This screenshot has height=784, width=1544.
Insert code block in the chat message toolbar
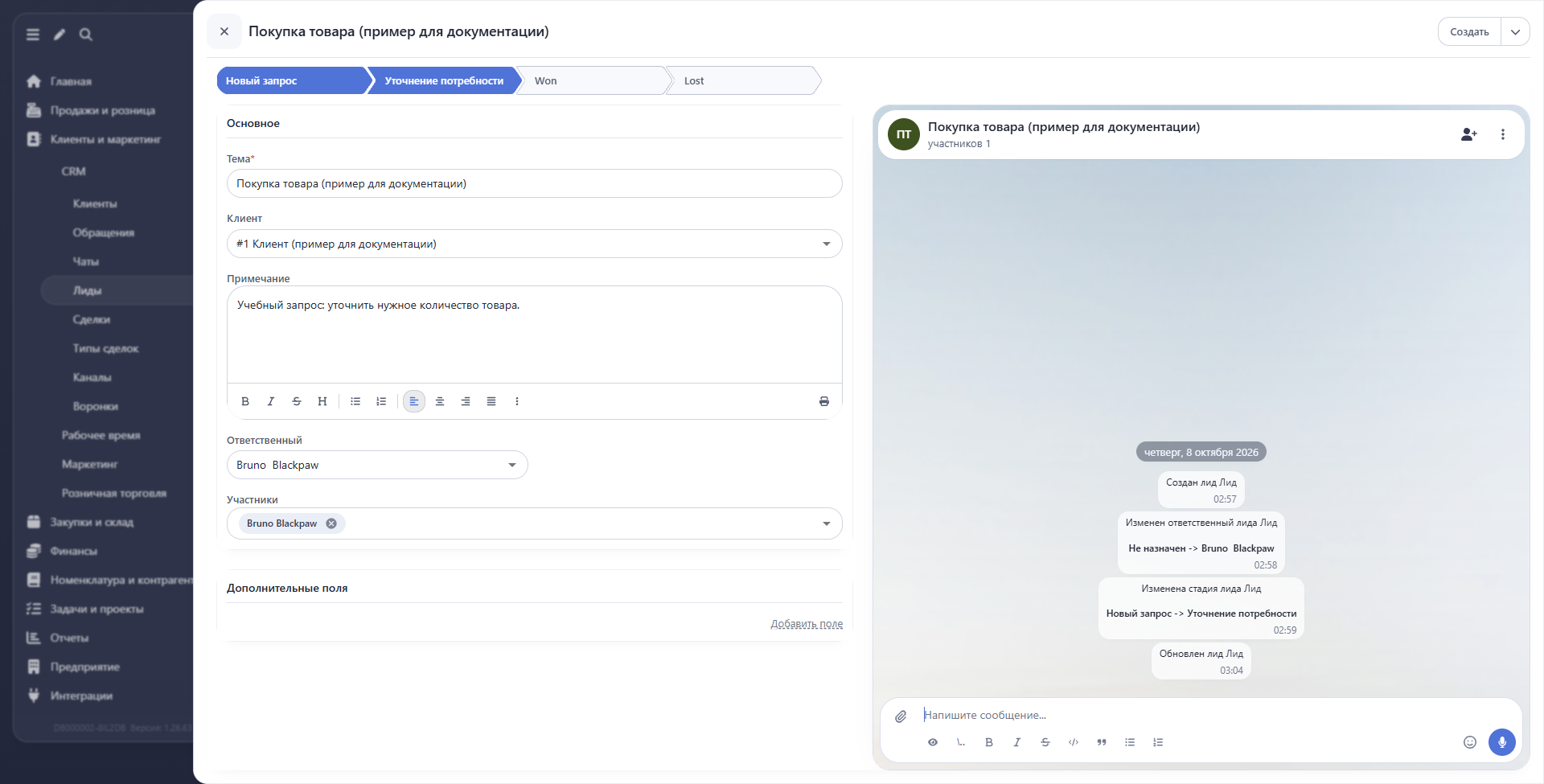pos(1074,742)
